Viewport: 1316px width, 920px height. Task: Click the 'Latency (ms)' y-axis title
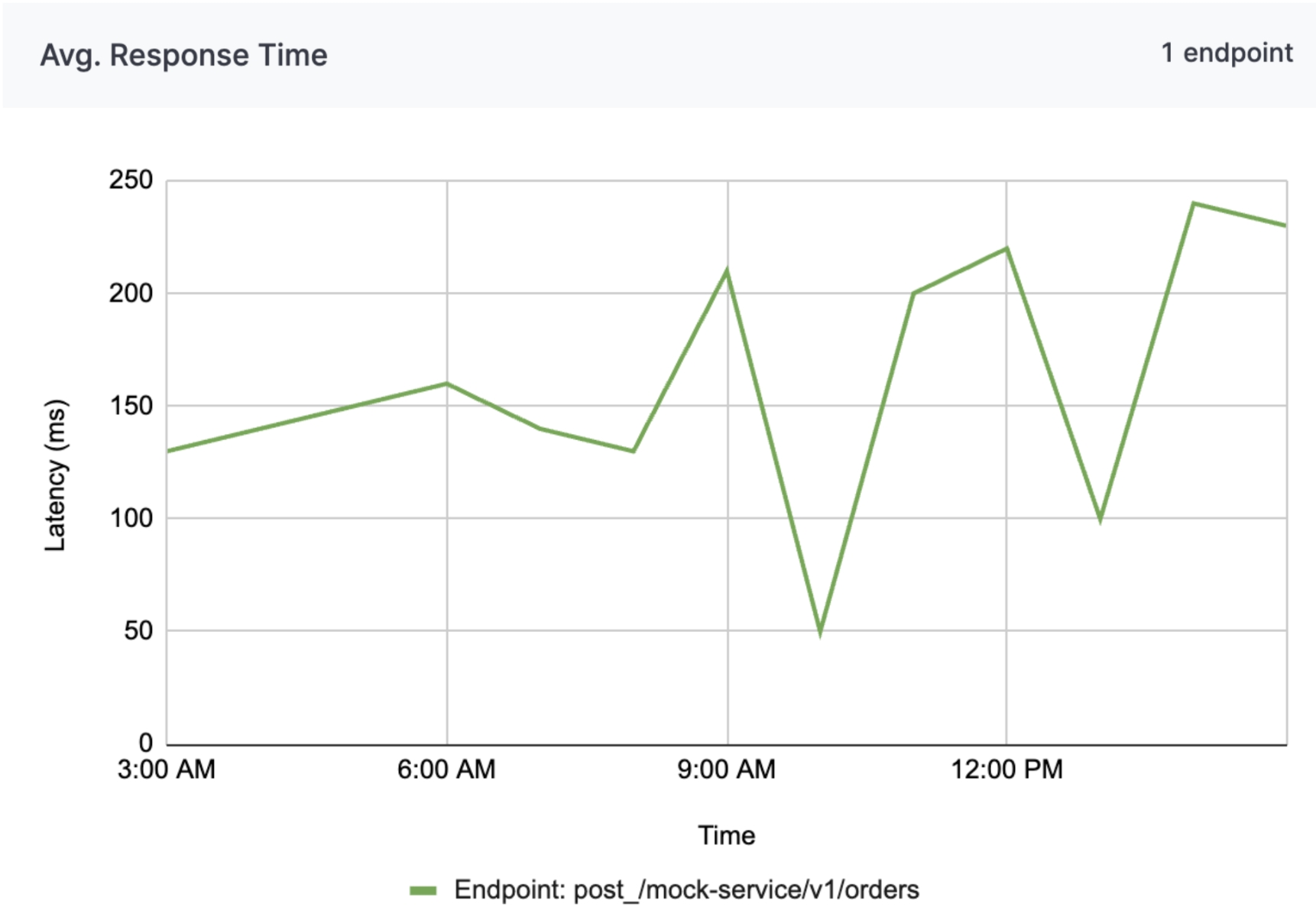(x=56, y=475)
